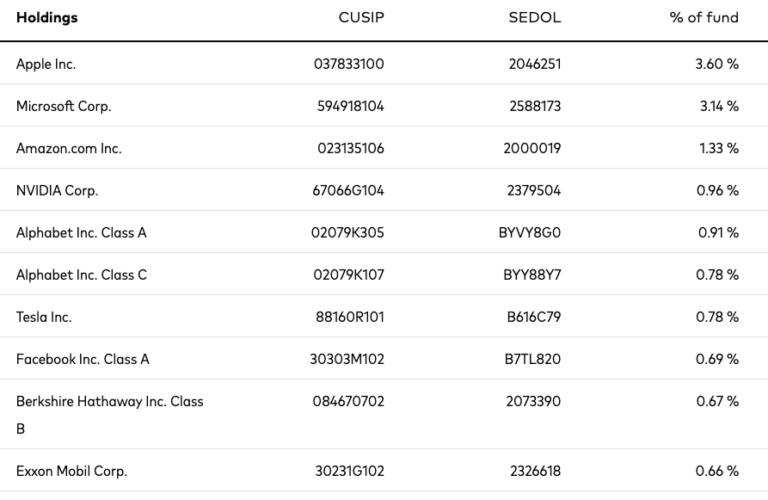Choose the NVIDIA Corp. row name
This screenshot has width=768, height=500.
click(57, 190)
